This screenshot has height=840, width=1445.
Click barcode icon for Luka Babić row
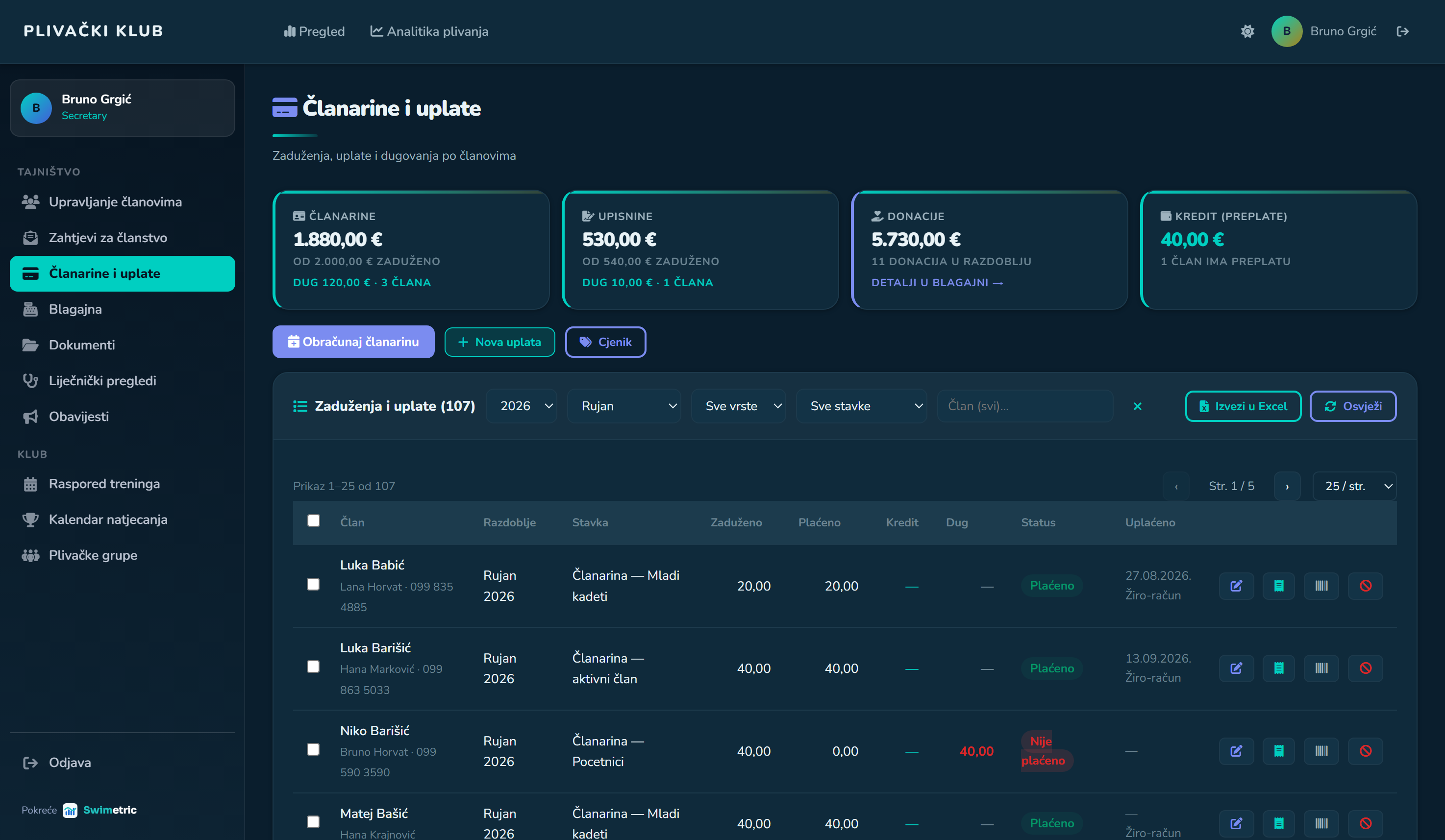[1321, 586]
